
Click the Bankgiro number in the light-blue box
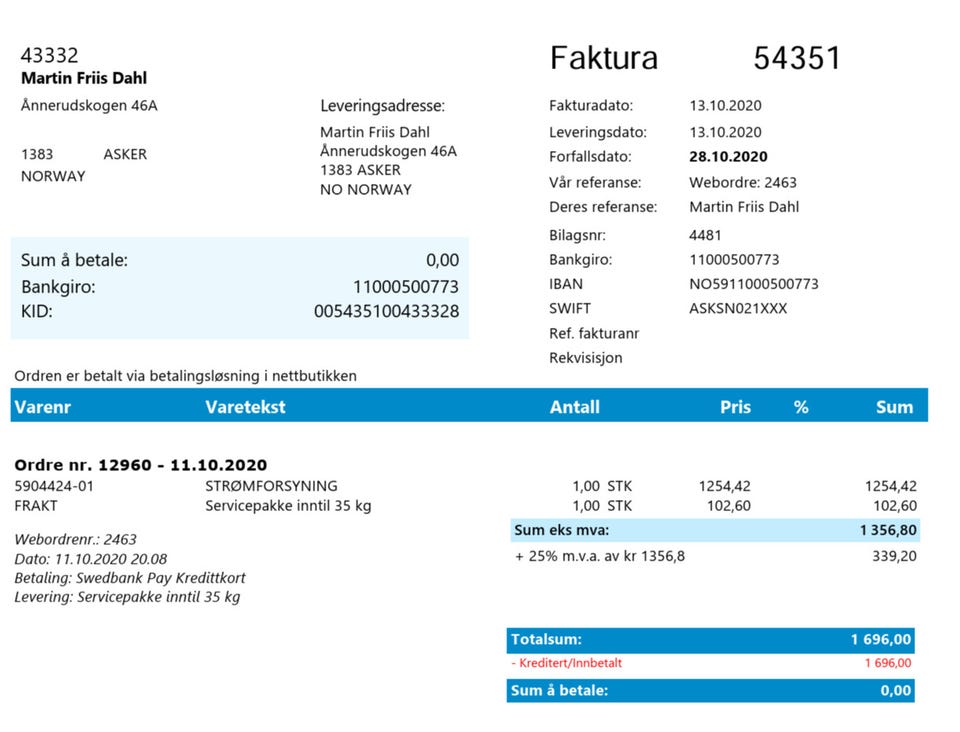click(406, 287)
